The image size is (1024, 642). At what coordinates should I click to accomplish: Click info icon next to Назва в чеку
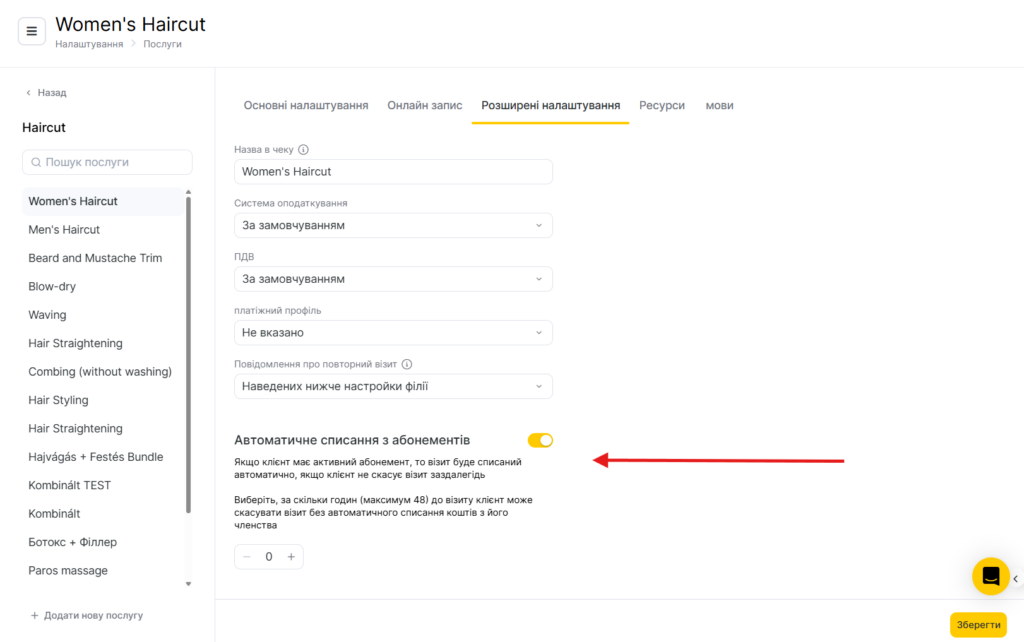(303, 150)
